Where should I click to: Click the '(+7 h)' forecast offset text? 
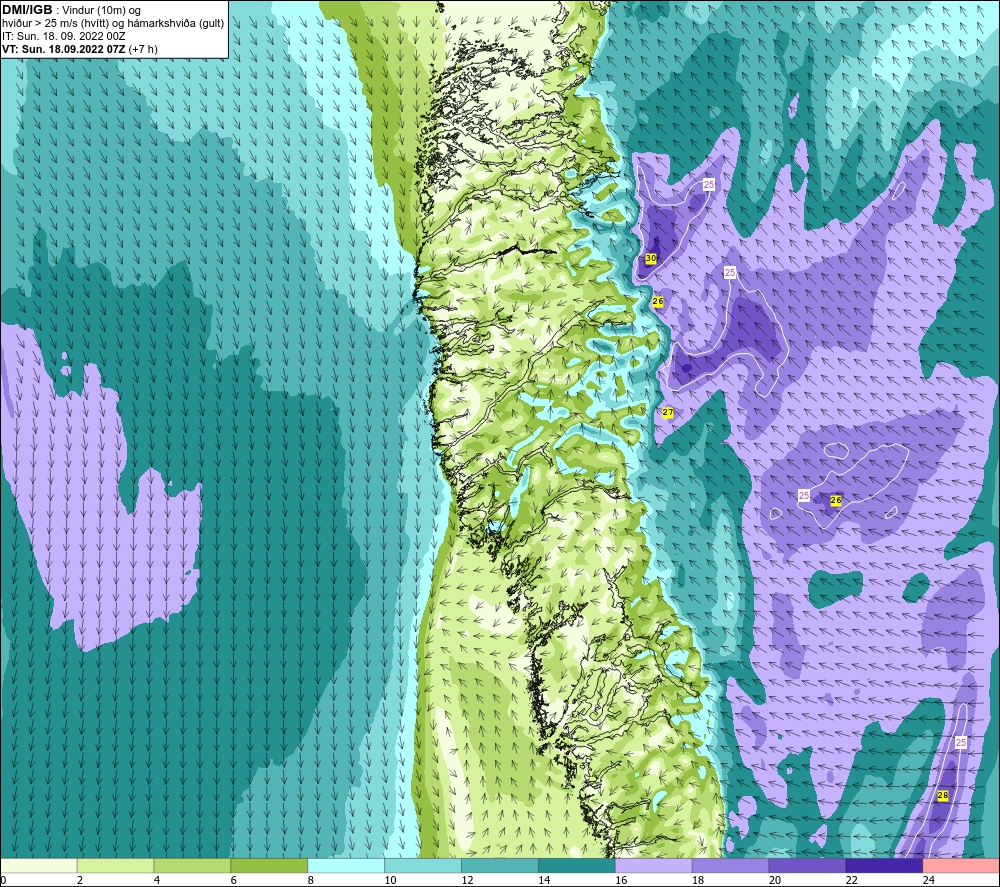click(x=143, y=49)
